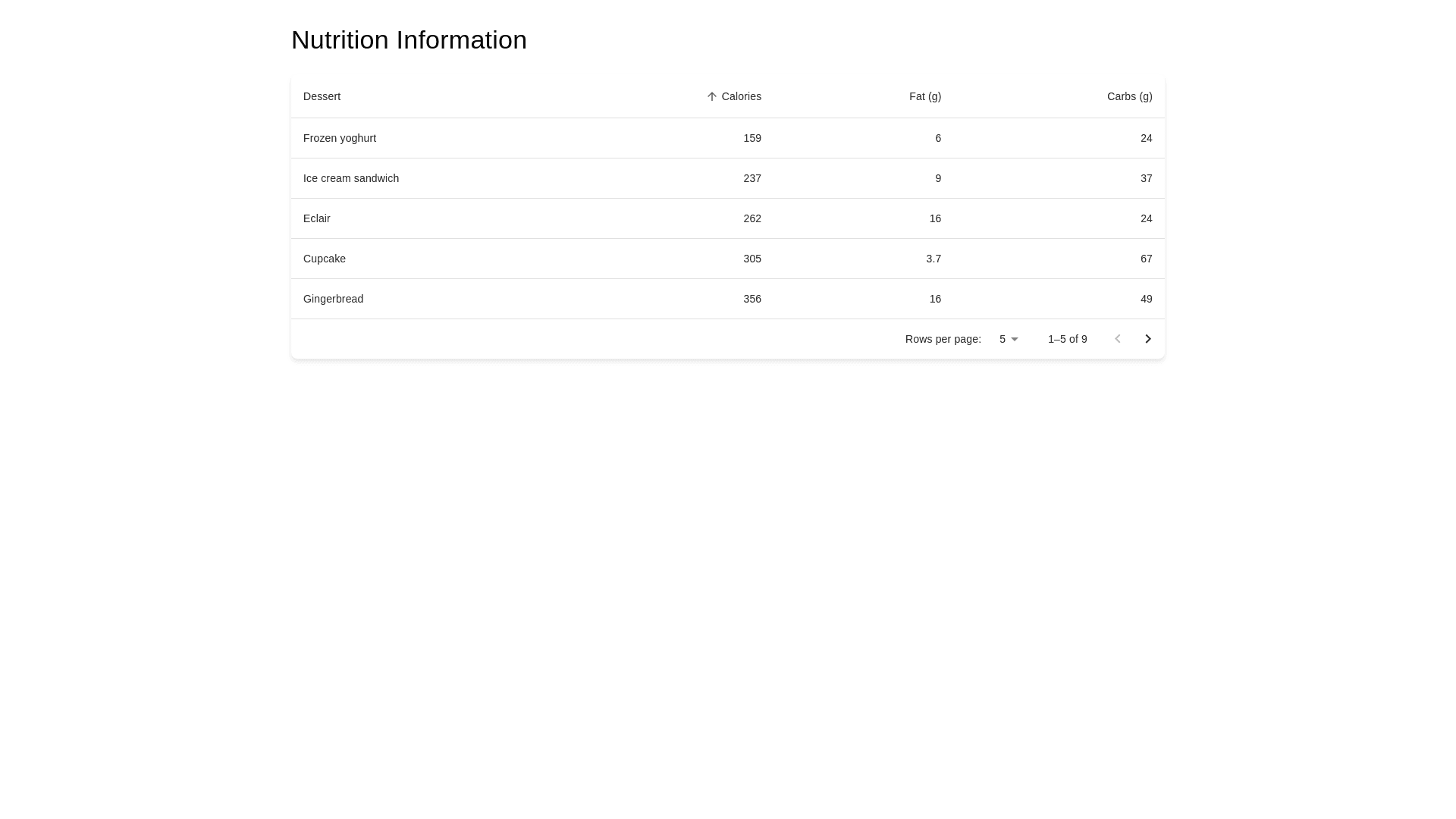Click Gingerbread's 356 calories value
The height and width of the screenshot is (819, 1456).
point(752,299)
